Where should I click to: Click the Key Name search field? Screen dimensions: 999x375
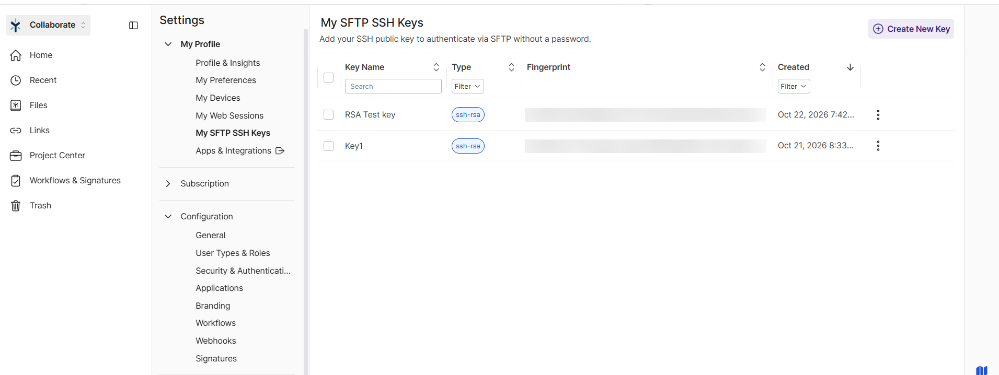coord(393,86)
